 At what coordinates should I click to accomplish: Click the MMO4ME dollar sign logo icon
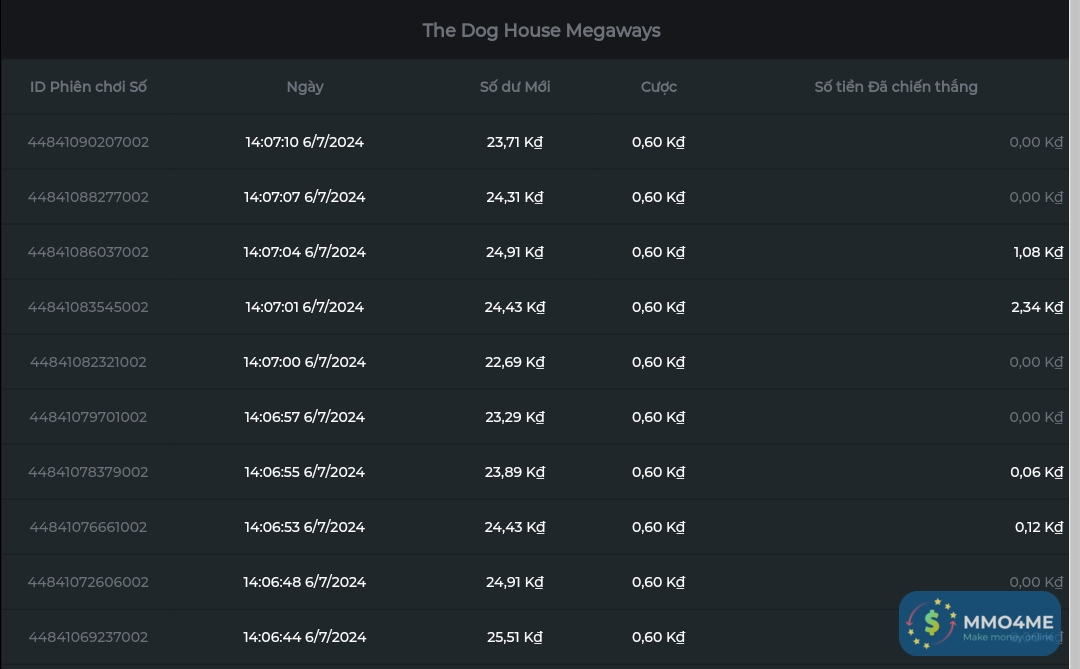[932, 623]
